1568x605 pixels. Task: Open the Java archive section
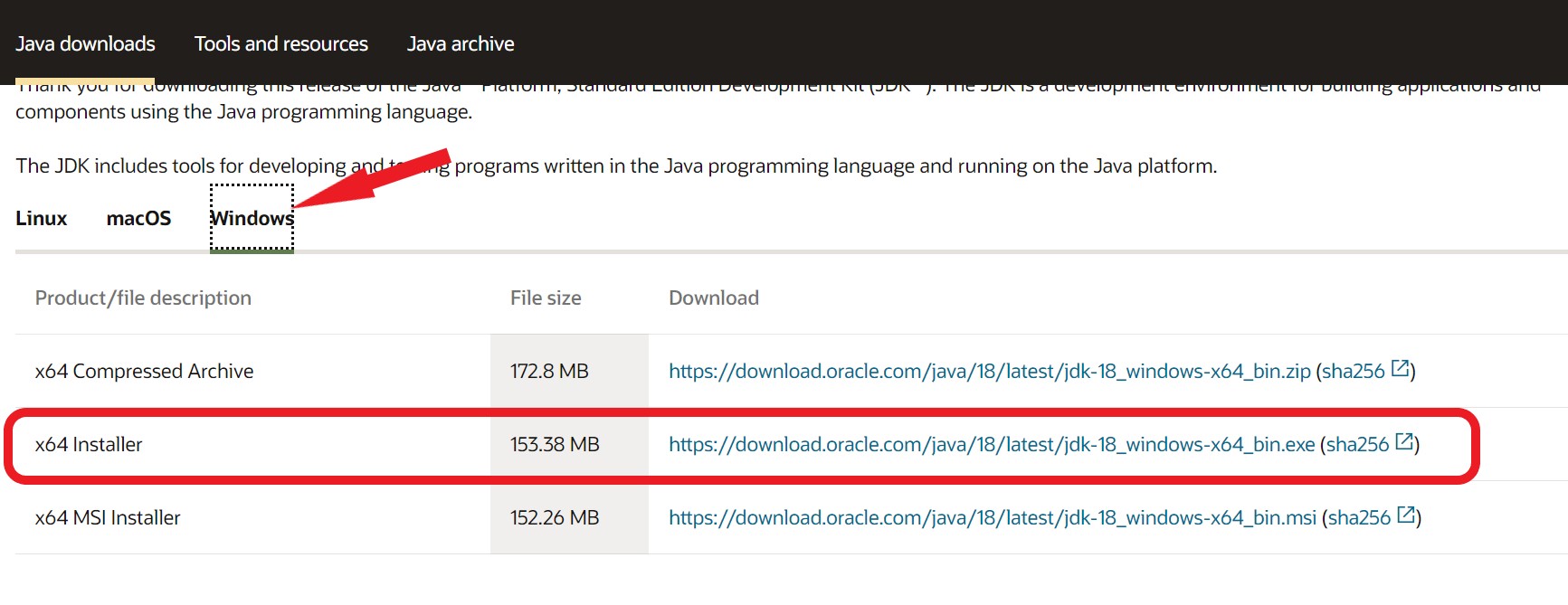pyautogui.click(x=460, y=43)
